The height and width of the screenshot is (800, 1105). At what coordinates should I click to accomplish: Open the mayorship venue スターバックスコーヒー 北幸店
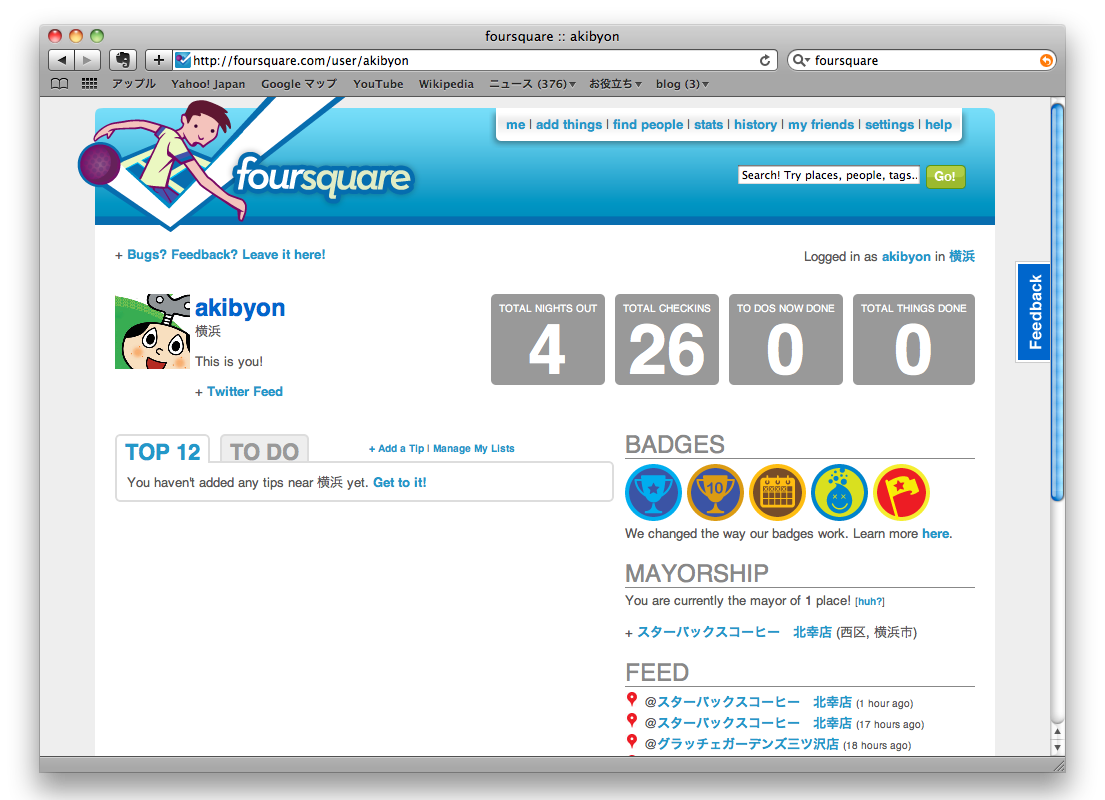734,632
